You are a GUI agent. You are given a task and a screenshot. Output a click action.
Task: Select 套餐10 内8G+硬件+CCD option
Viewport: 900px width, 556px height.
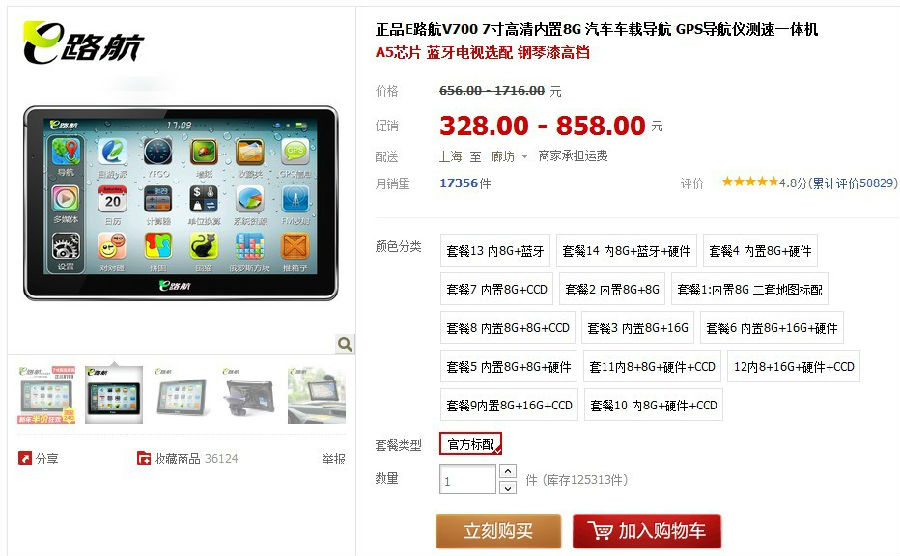click(653, 405)
